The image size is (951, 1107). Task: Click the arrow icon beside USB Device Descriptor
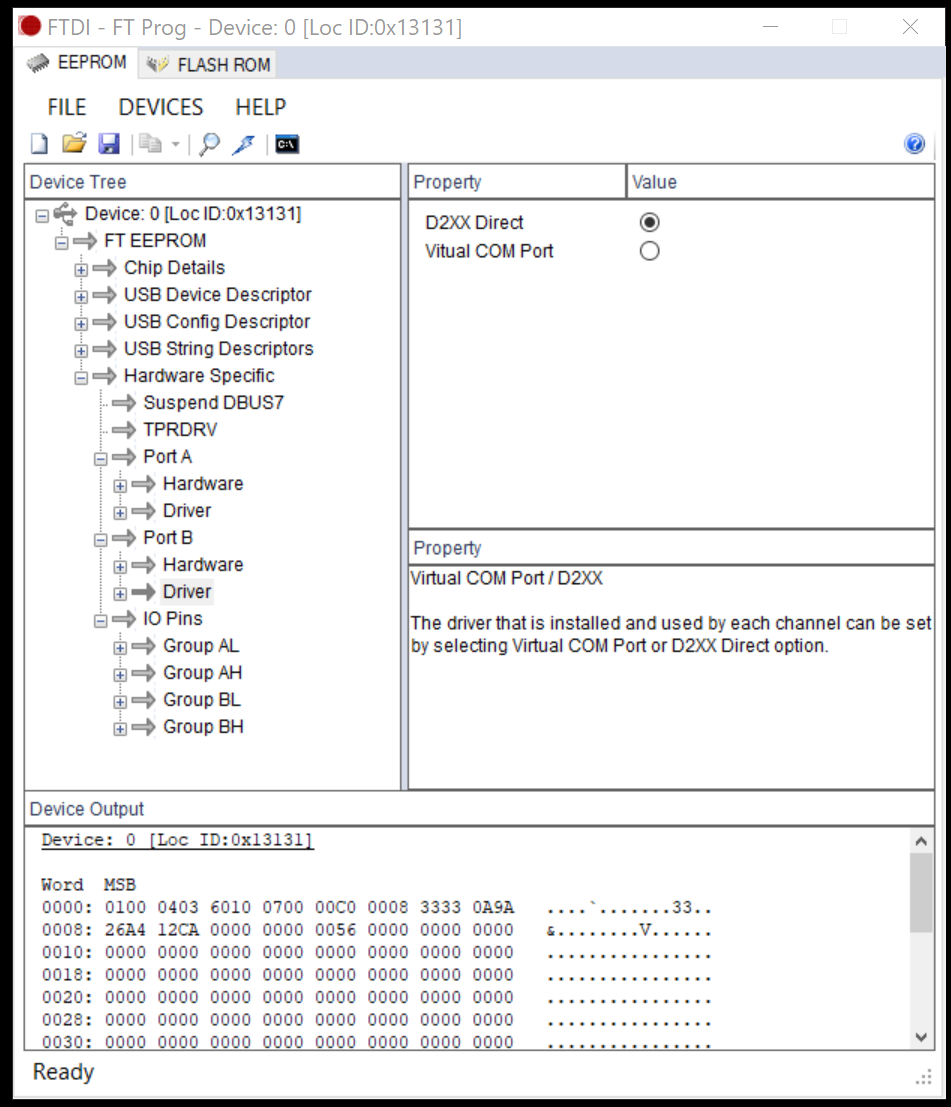pos(104,294)
